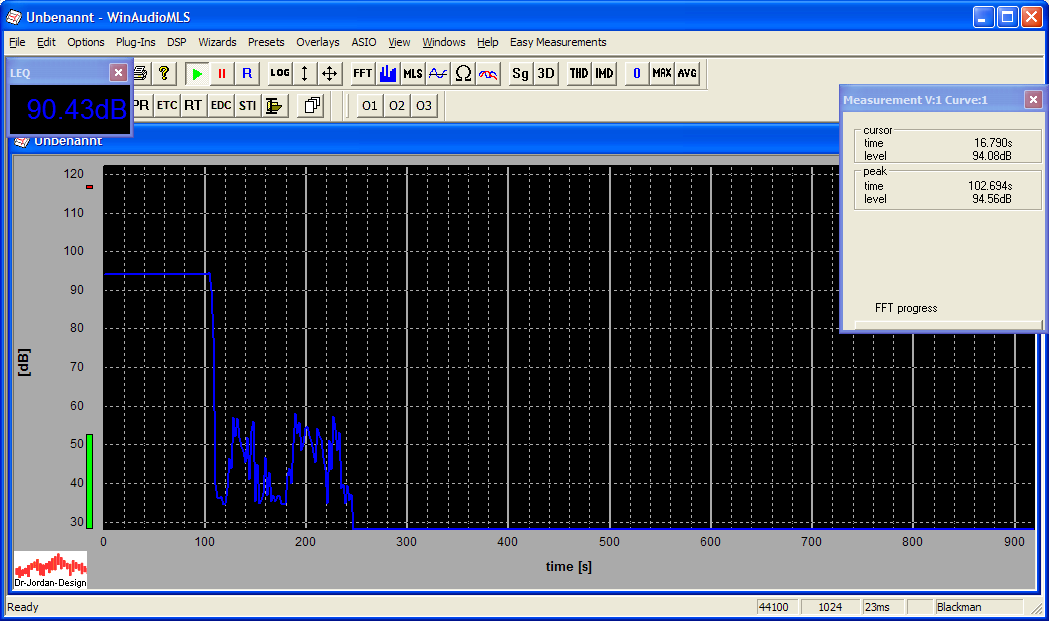
Task: Open the Plug-Ins menu
Action: click(x=135, y=42)
